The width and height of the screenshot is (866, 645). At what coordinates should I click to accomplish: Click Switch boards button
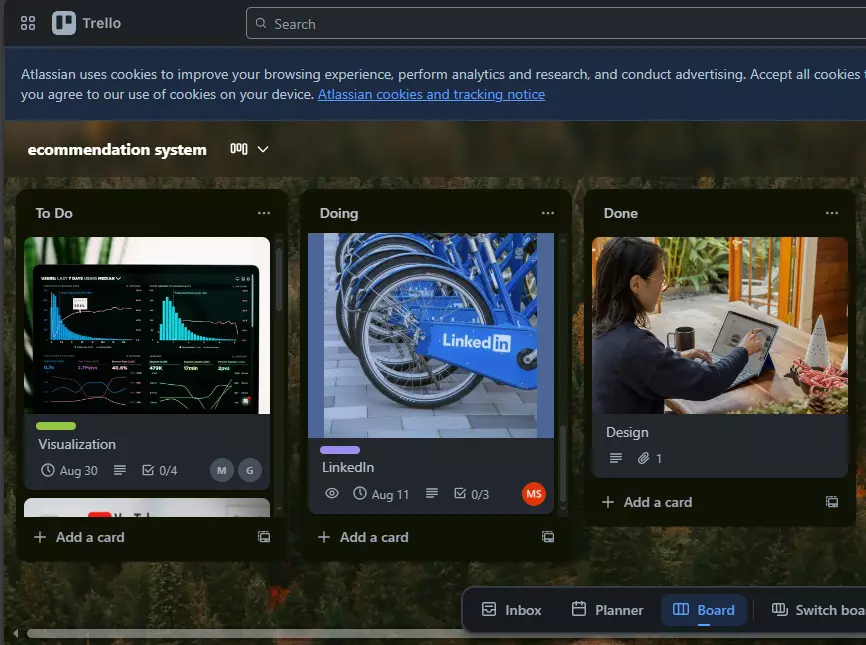pyautogui.click(x=819, y=610)
